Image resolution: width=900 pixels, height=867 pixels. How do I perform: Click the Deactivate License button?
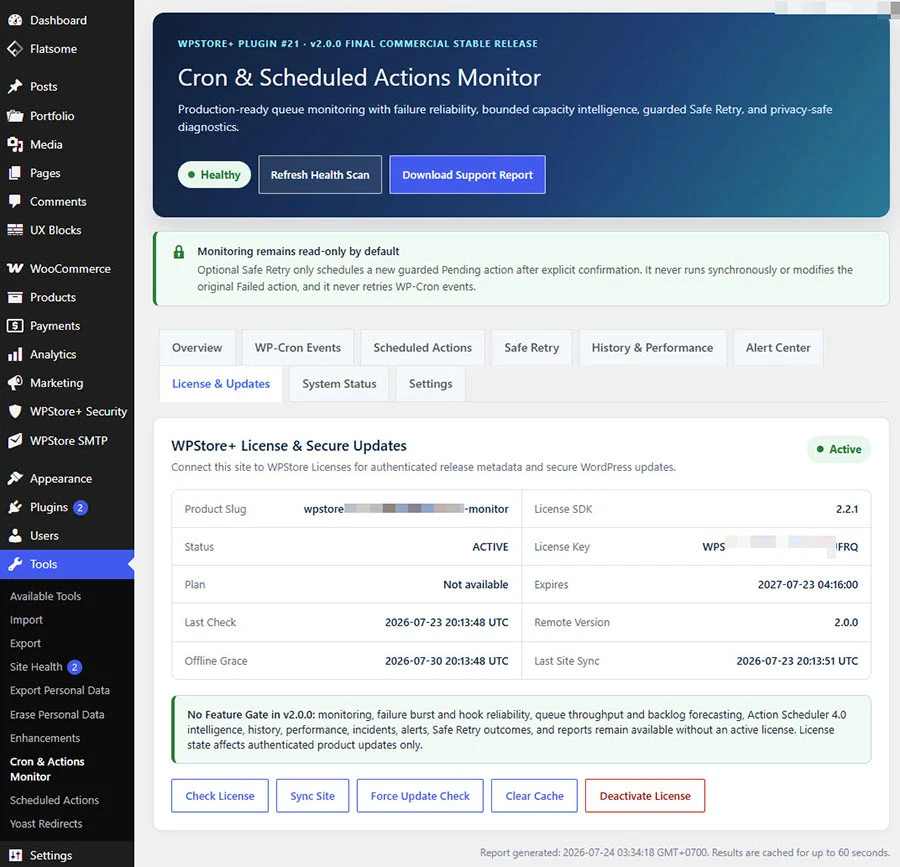[645, 796]
